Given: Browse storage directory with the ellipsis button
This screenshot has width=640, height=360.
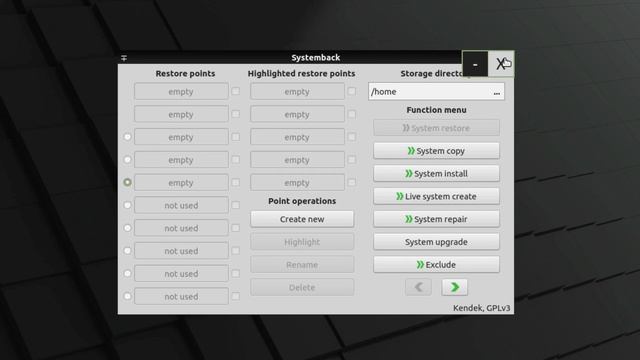Looking at the screenshot, I should (496, 92).
